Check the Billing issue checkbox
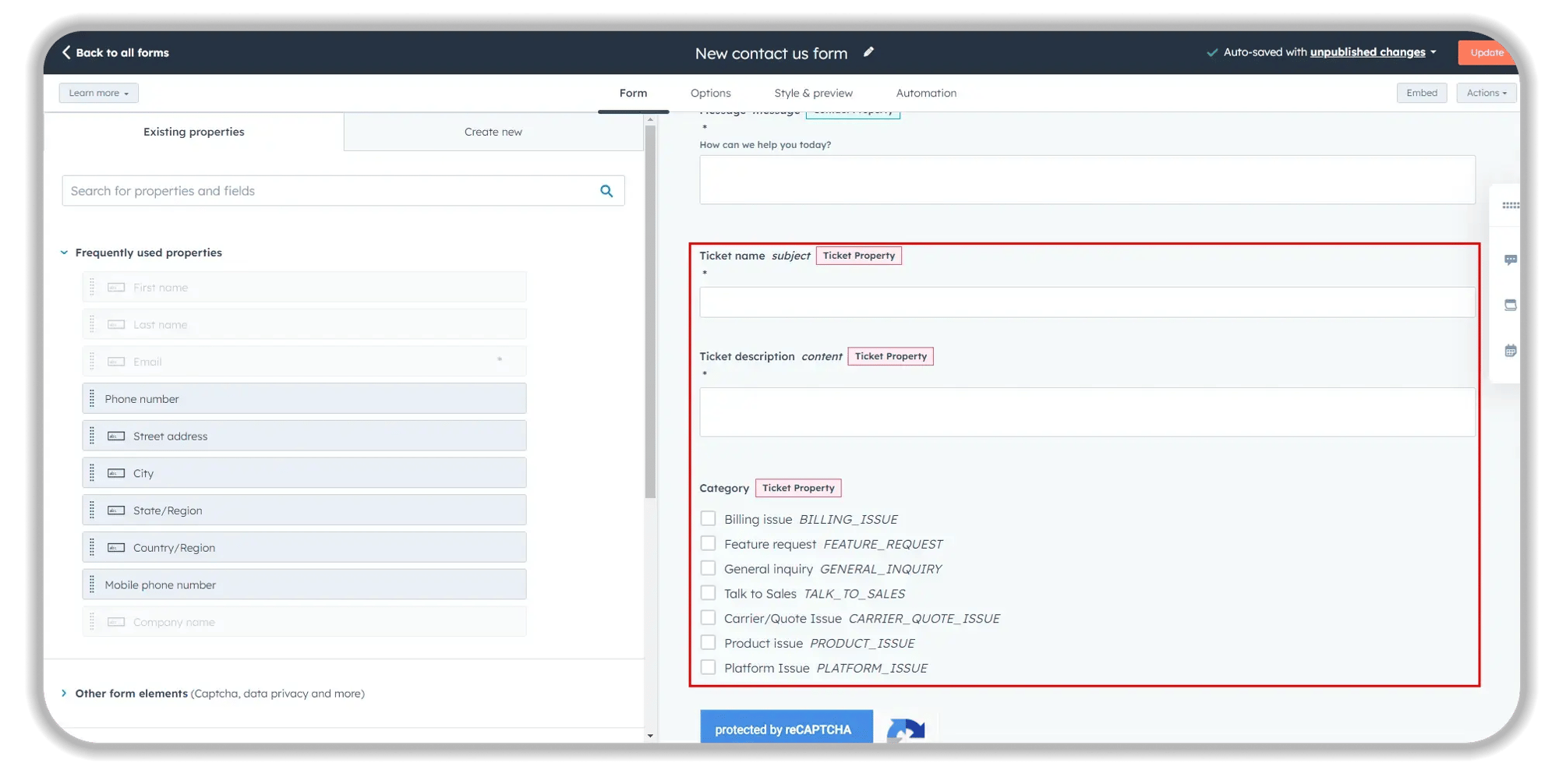Screen dimensions: 1559x784 pyautogui.click(x=708, y=519)
